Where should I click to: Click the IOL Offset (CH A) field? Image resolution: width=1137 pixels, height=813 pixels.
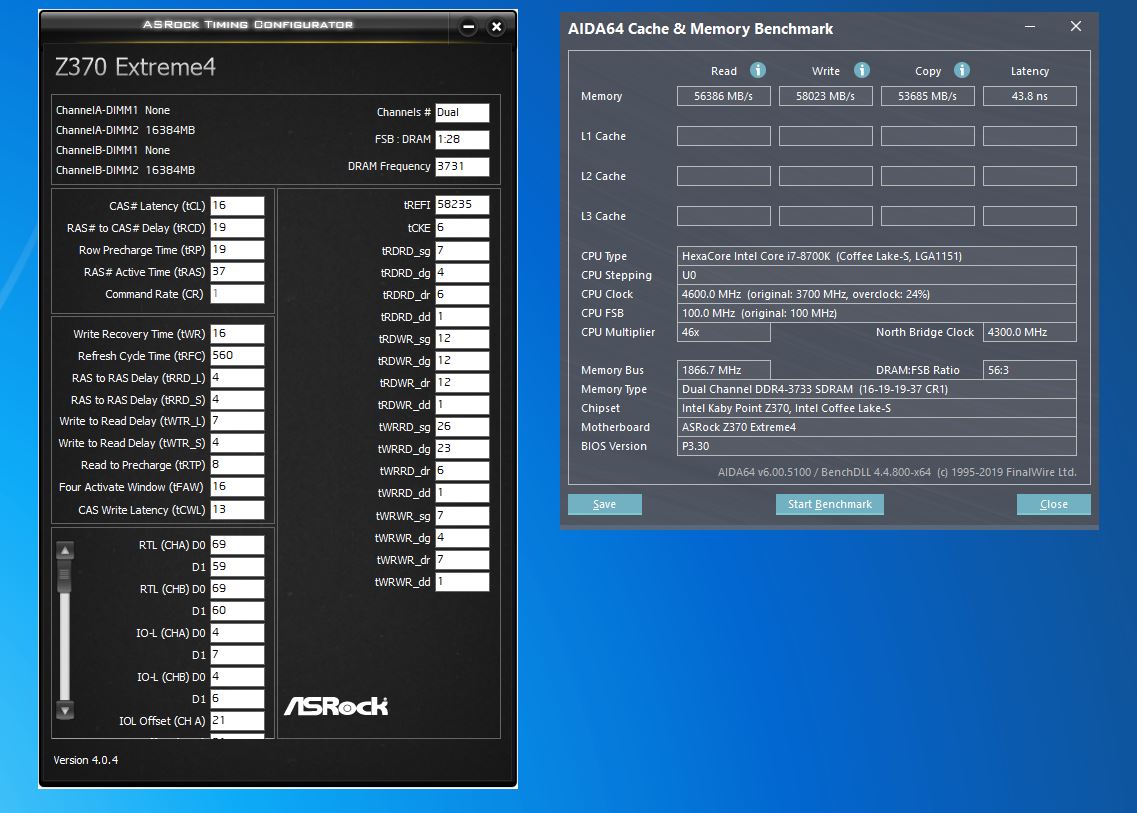tap(237, 720)
